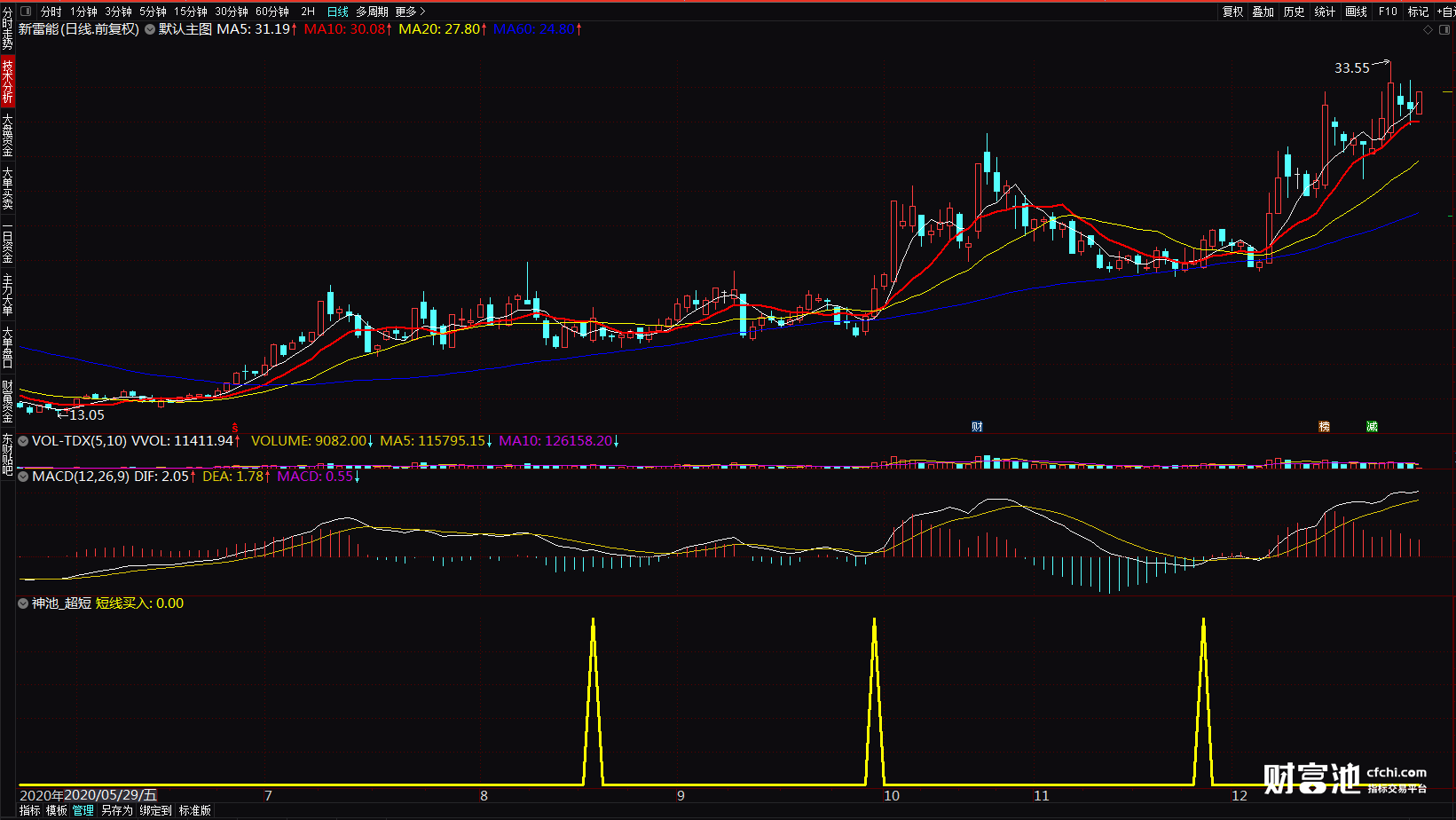Click the 33.55 high price label
The width and height of the screenshot is (1456, 820).
point(1352,68)
